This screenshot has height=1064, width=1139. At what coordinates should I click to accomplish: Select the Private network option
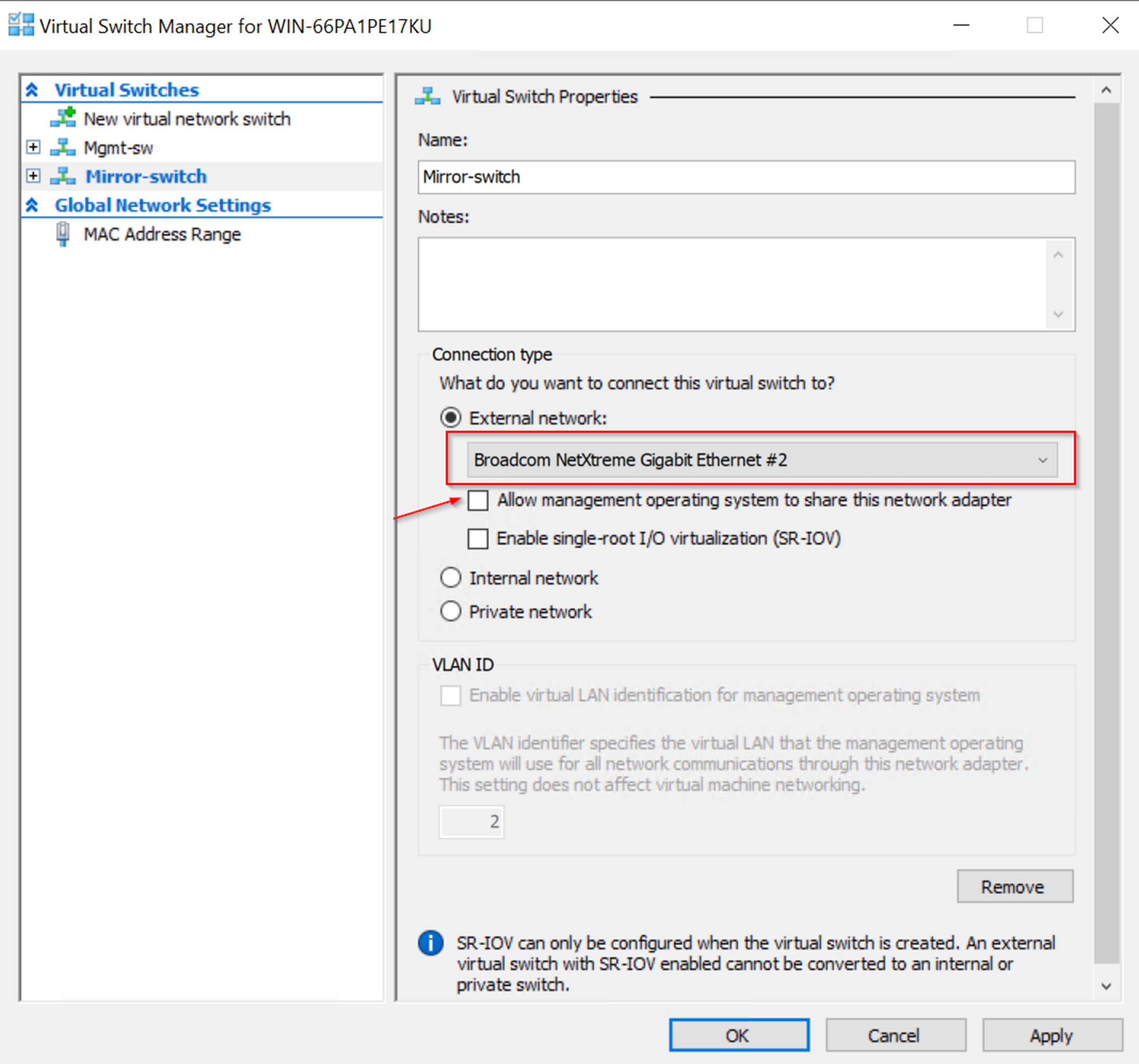pyautogui.click(x=450, y=611)
